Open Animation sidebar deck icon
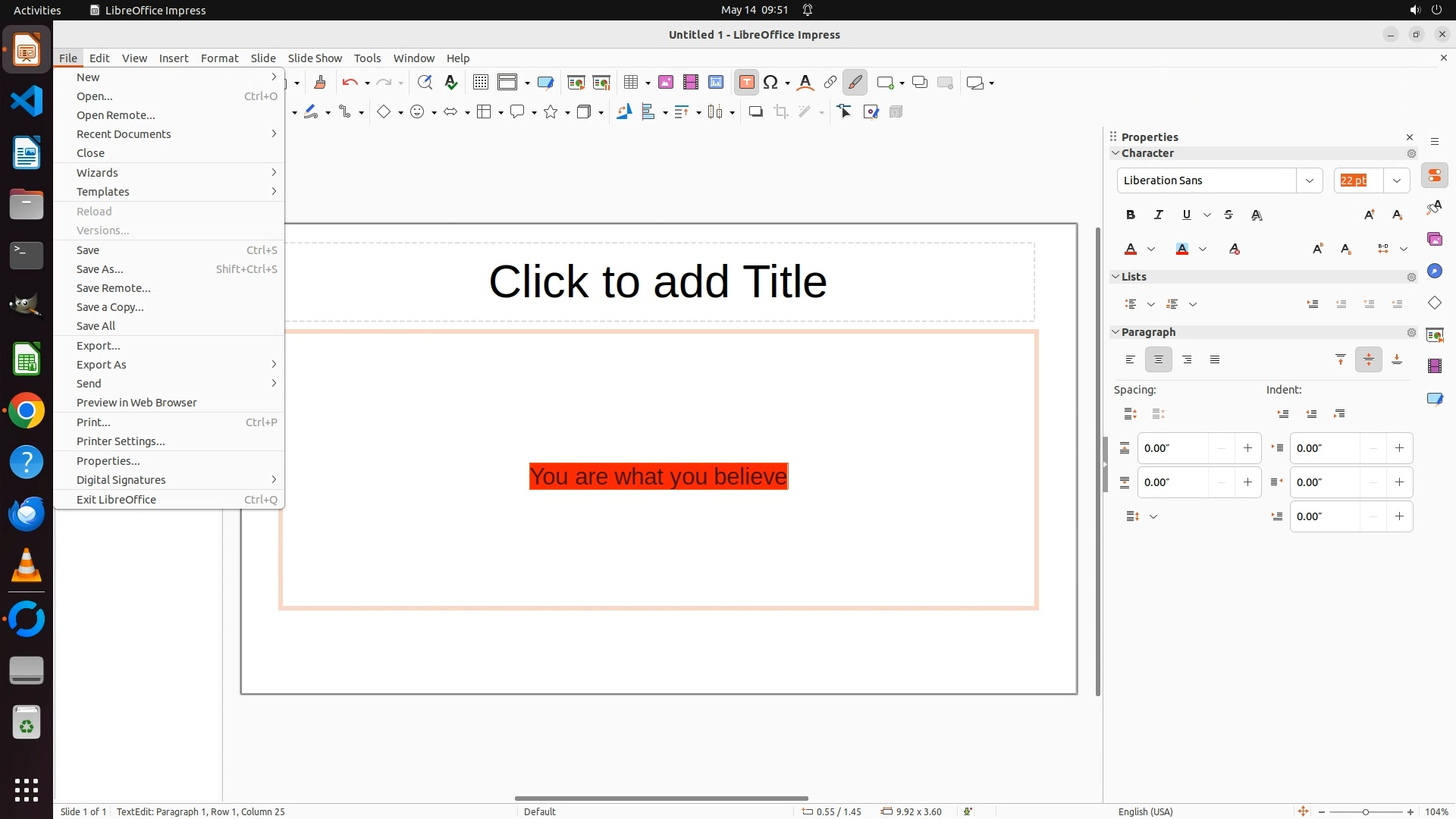Image resolution: width=1456 pixels, height=819 pixels. coord(1434,366)
